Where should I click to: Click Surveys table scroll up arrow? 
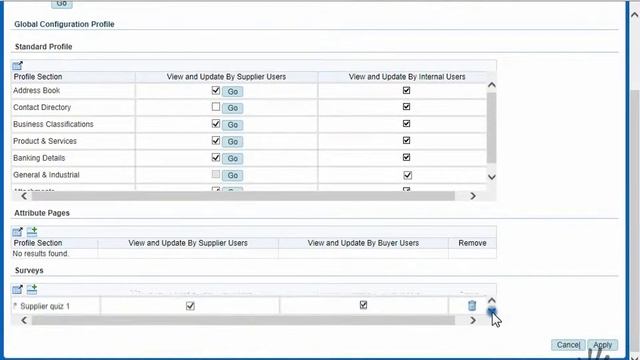point(492,301)
